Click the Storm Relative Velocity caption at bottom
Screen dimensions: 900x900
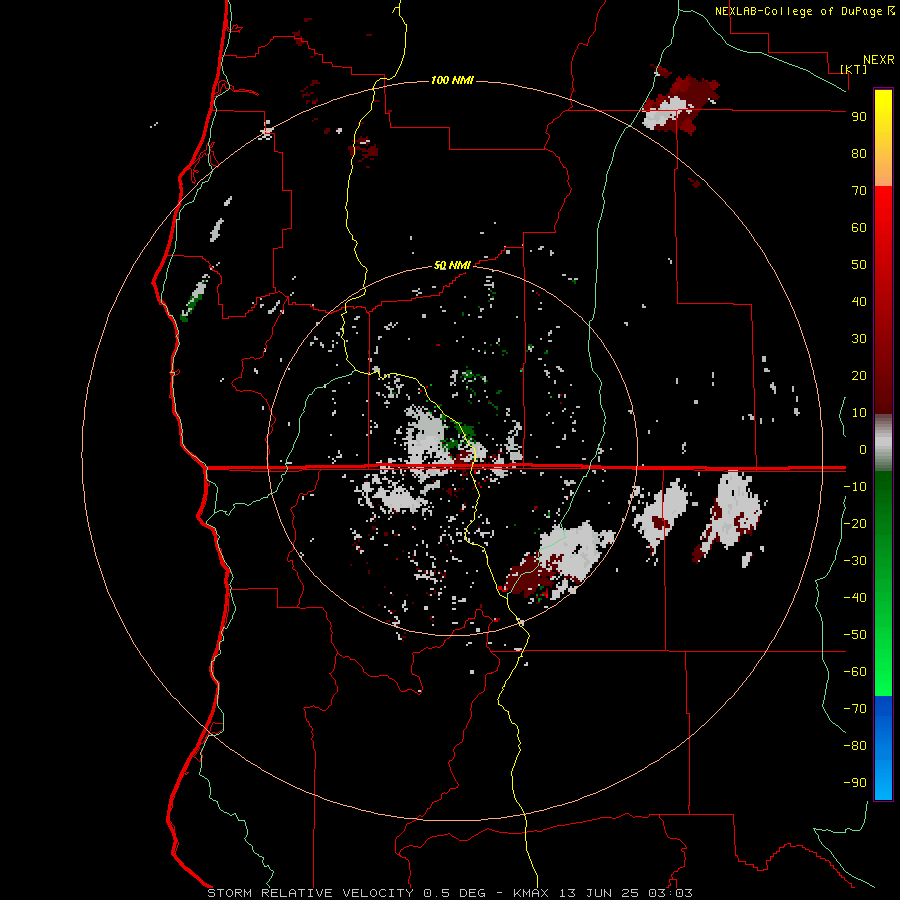[450, 893]
